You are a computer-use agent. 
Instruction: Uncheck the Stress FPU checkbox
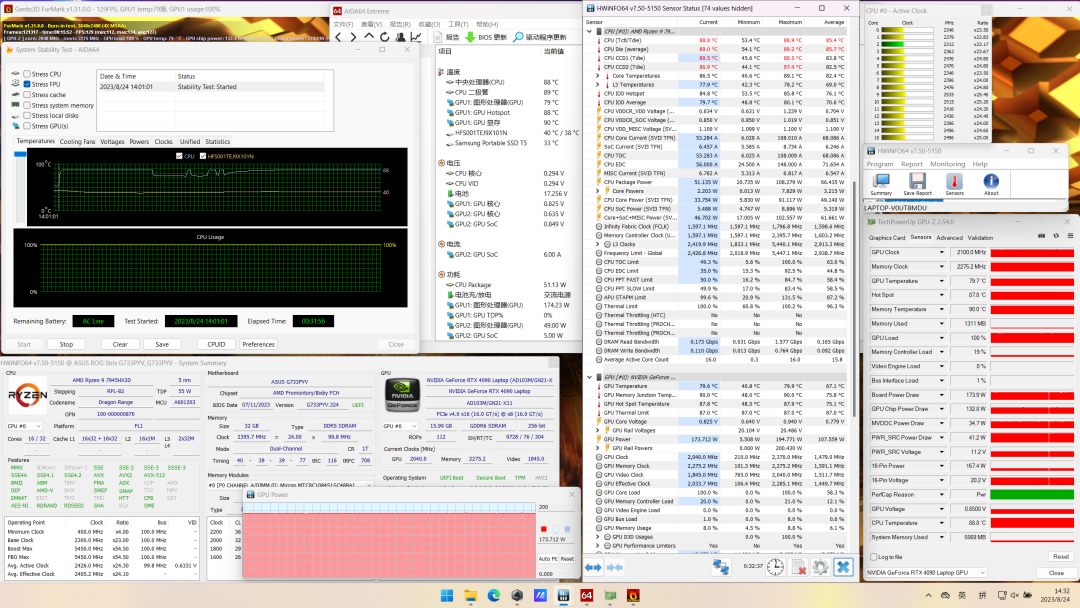coord(27,85)
